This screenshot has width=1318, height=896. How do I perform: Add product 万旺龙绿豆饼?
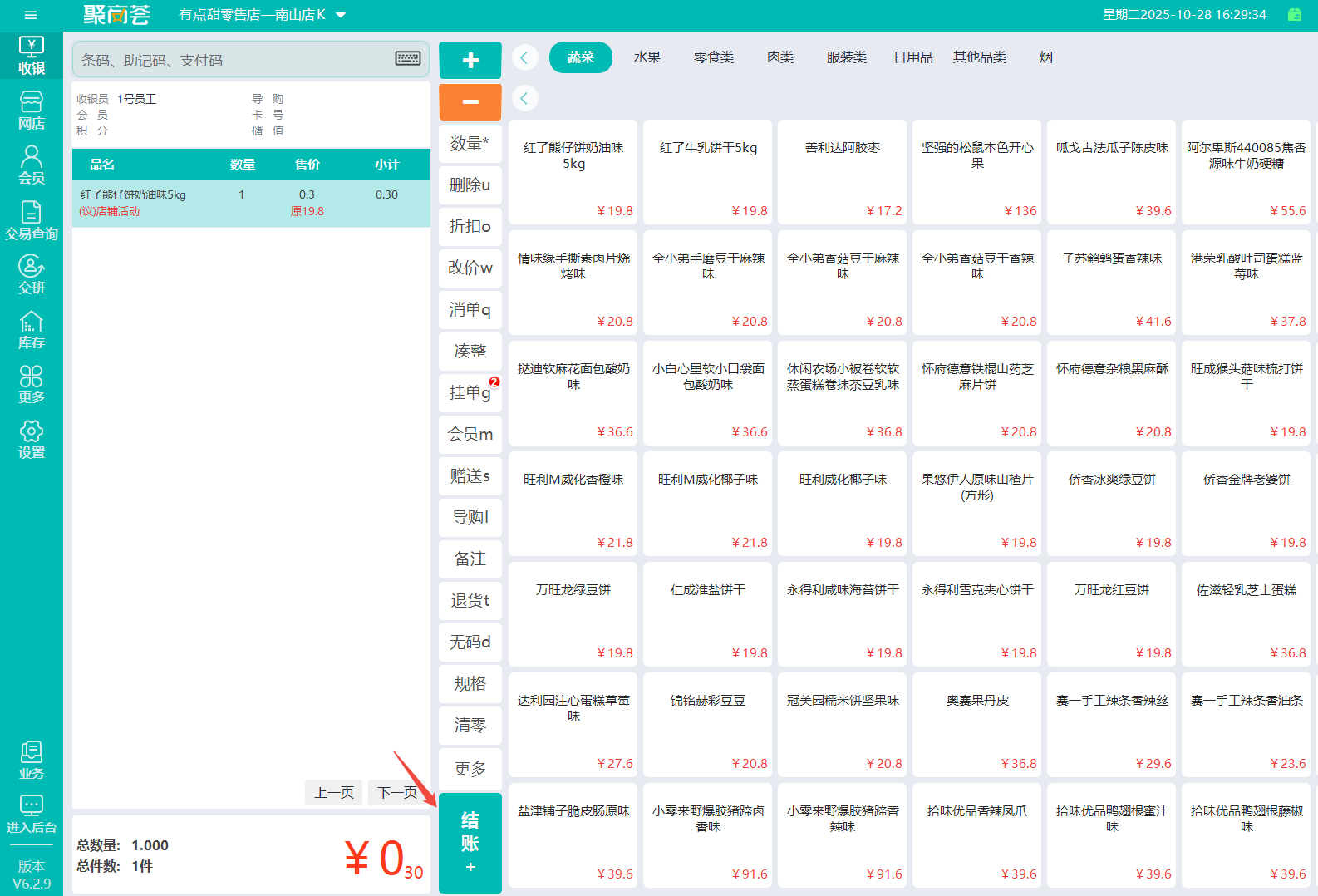[573, 614]
